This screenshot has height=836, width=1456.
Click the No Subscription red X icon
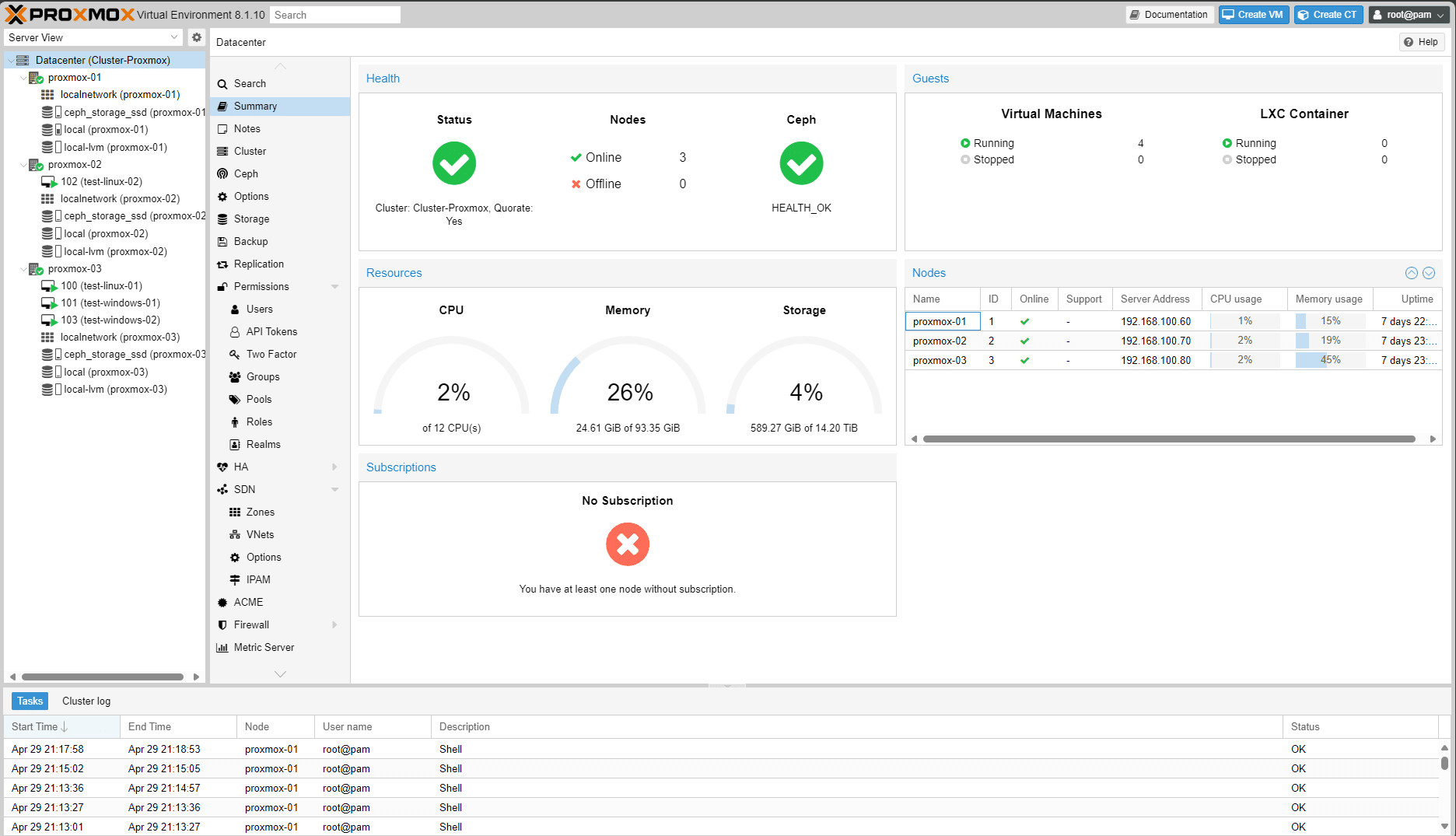[628, 544]
